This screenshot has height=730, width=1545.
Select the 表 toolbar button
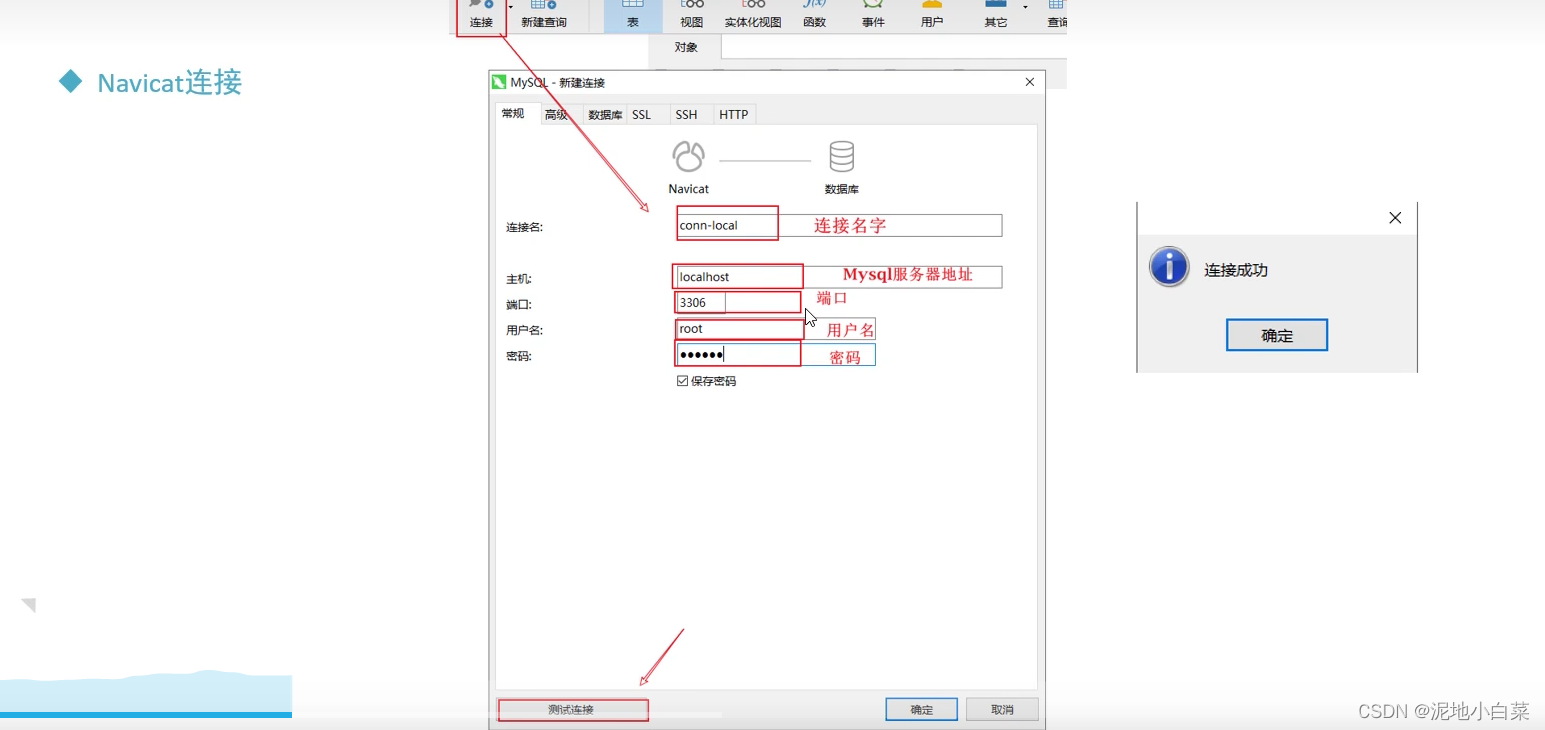click(633, 15)
